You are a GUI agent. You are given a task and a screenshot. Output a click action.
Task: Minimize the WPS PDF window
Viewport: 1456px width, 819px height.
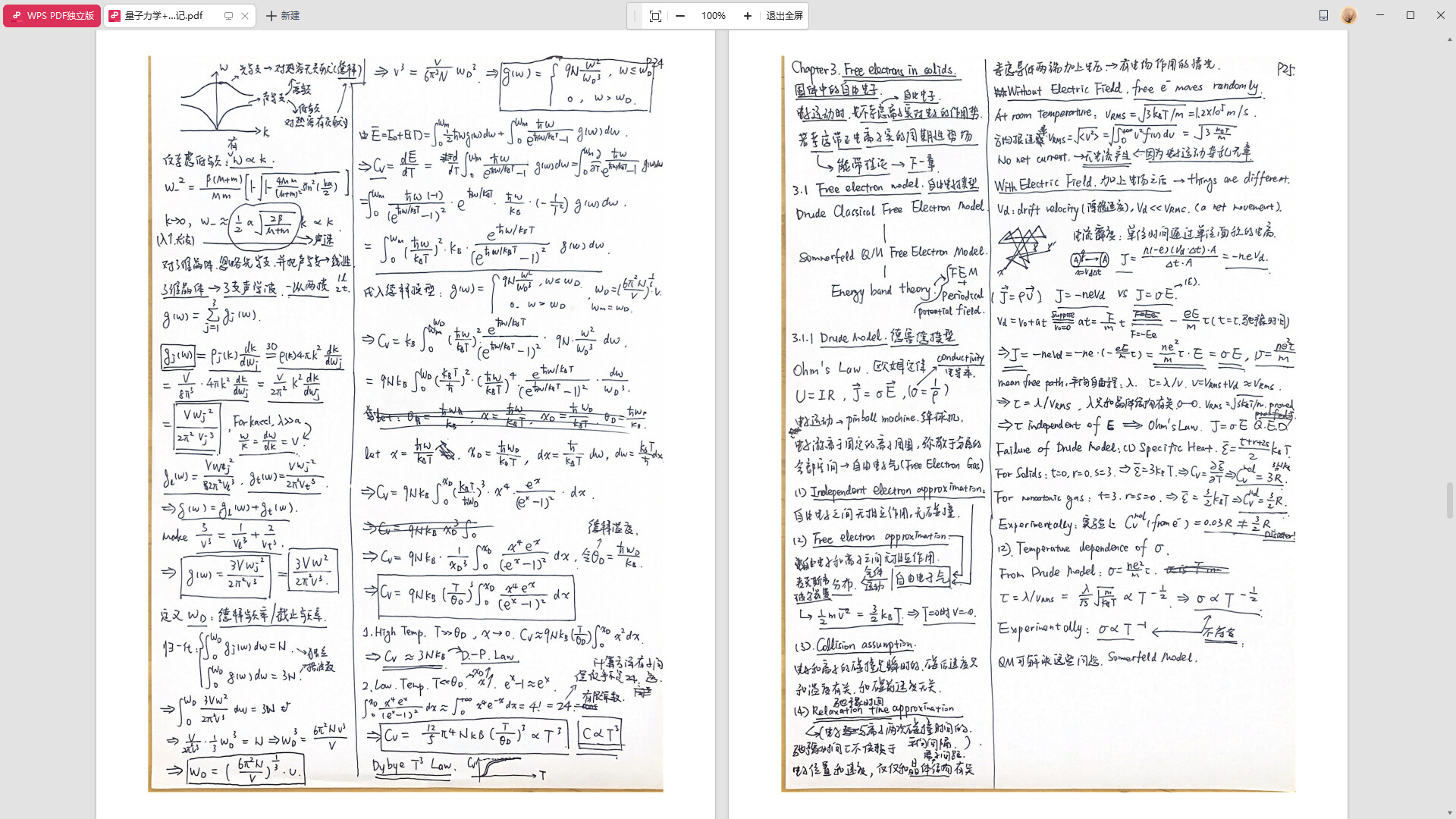tap(1380, 15)
